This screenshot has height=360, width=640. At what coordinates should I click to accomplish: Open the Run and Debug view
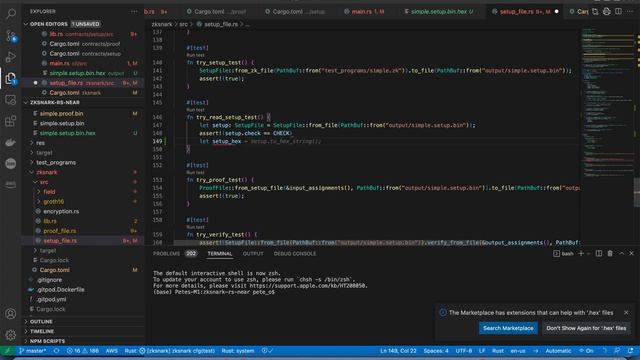pos(11,57)
